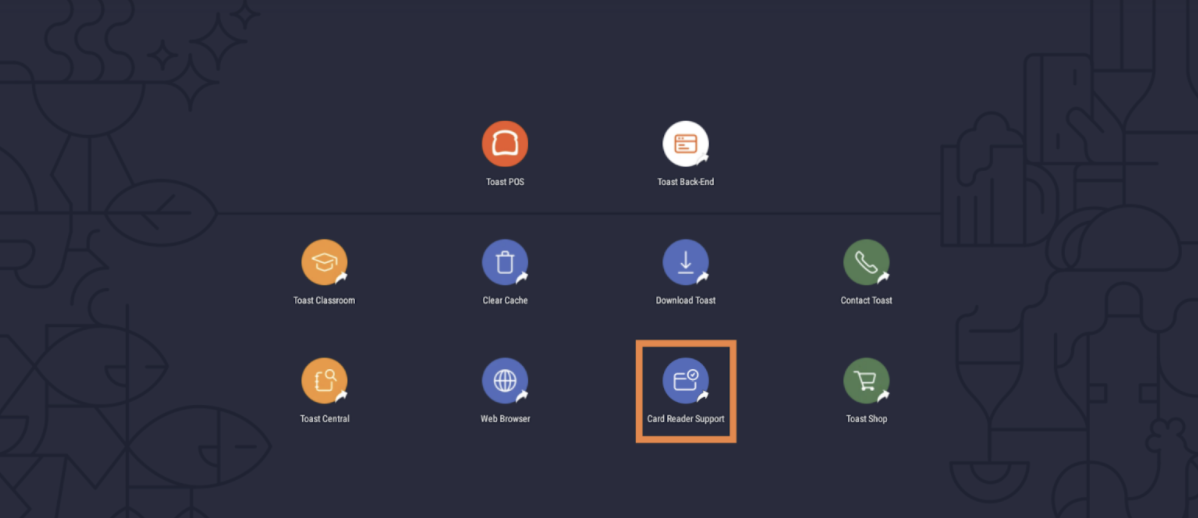This screenshot has width=1198, height=518.
Task: Click the "Clear Cache" label text
Action: pyautogui.click(x=505, y=300)
